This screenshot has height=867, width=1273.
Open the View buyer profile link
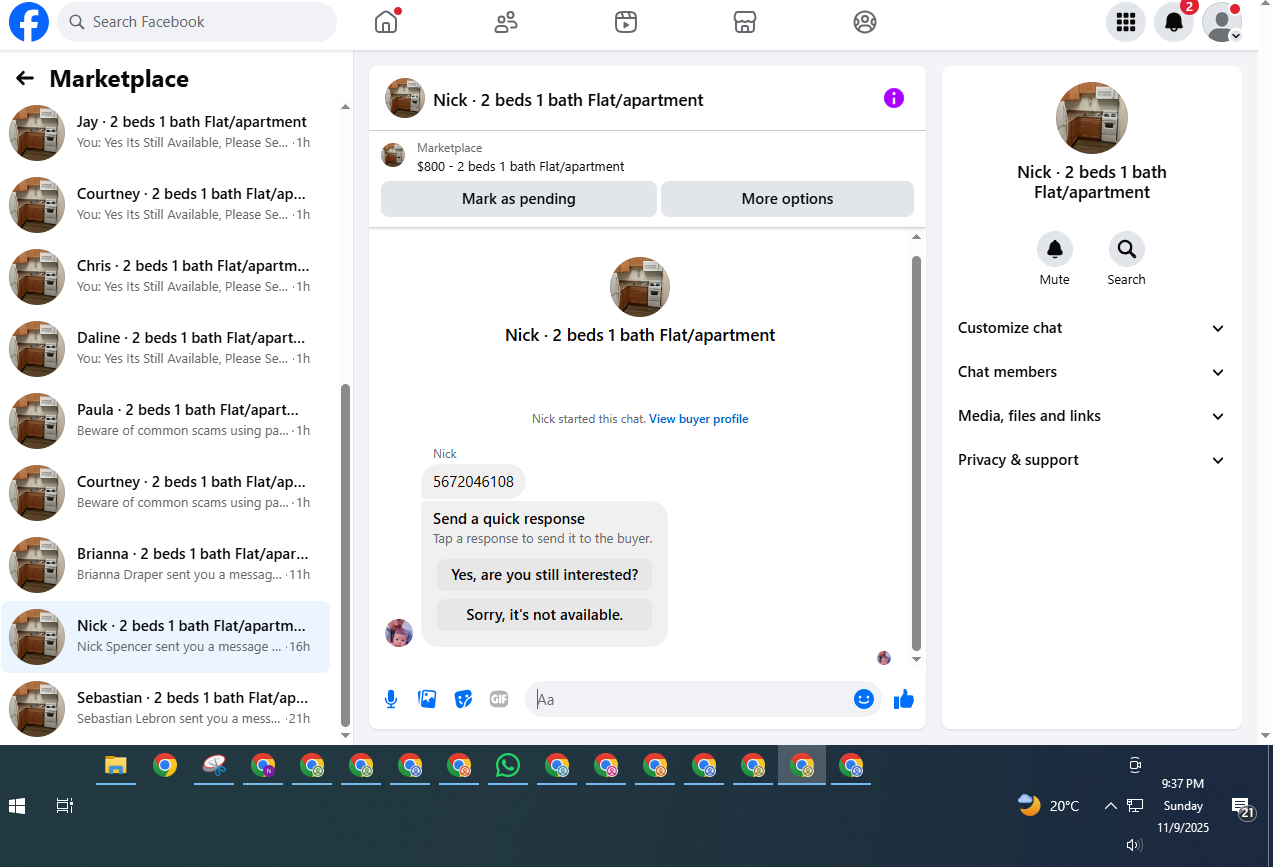(699, 419)
